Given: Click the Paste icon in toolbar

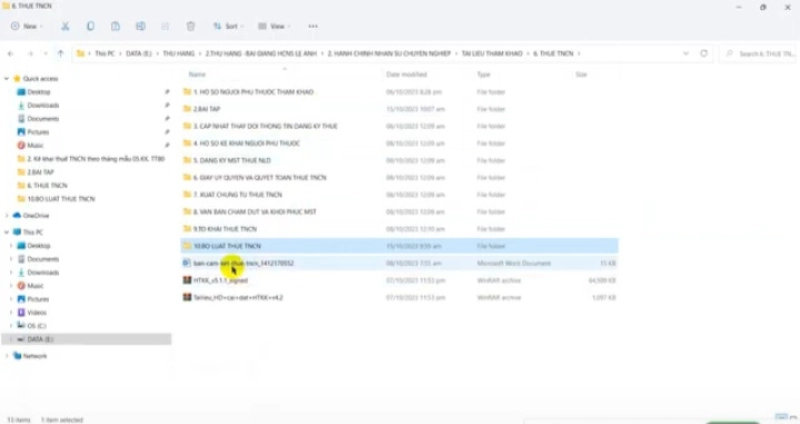Looking at the screenshot, I should pos(115,26).
